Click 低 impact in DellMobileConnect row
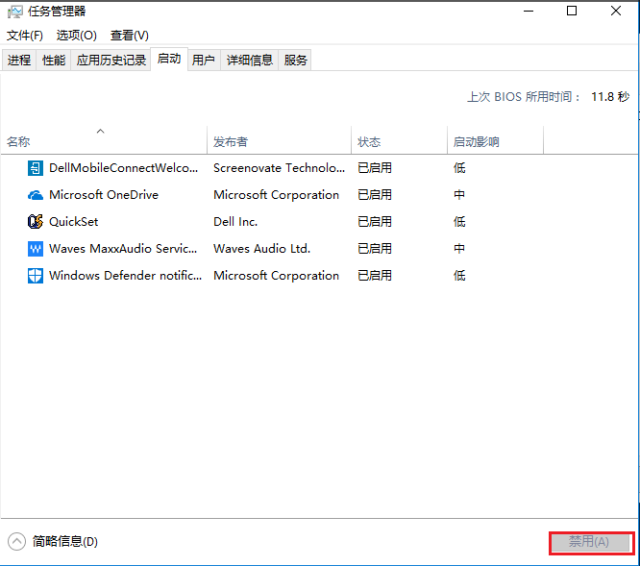640x566 pixels. (x=459, y=168)
